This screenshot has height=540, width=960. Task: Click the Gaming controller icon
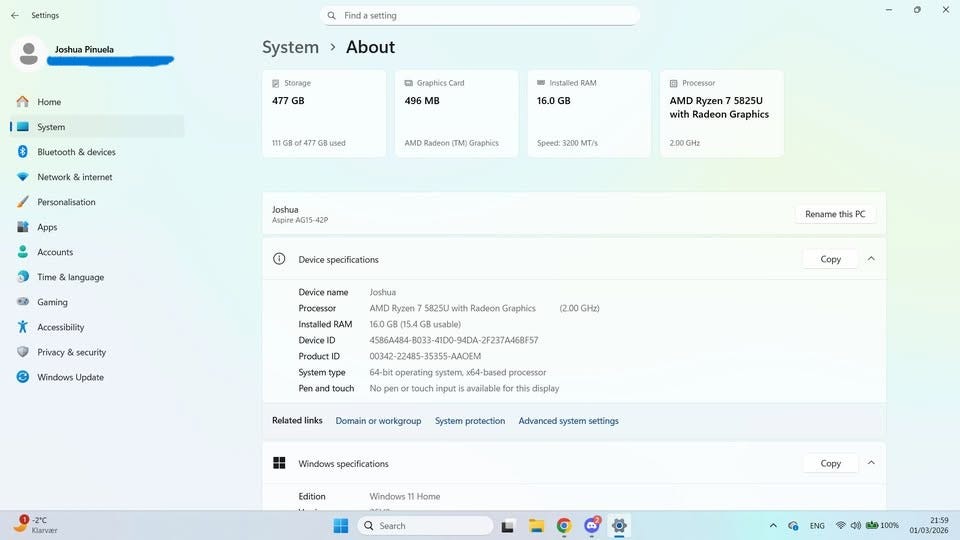(x=23, y=302)
